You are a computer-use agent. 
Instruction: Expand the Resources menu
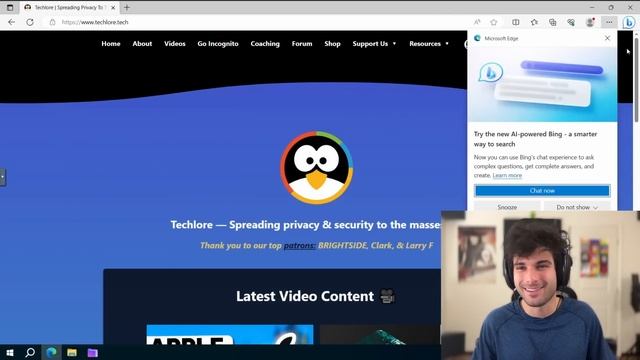pos(429,44)
